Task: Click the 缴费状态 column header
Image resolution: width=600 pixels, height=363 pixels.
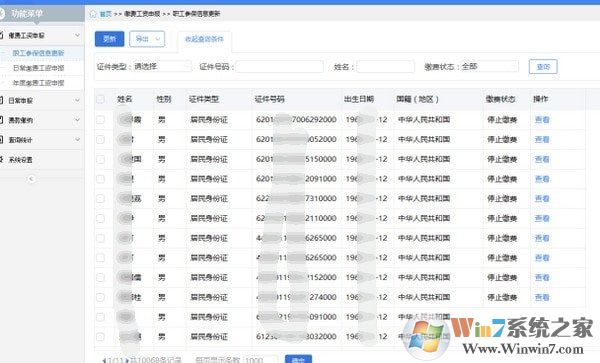Action: (501, 99)
